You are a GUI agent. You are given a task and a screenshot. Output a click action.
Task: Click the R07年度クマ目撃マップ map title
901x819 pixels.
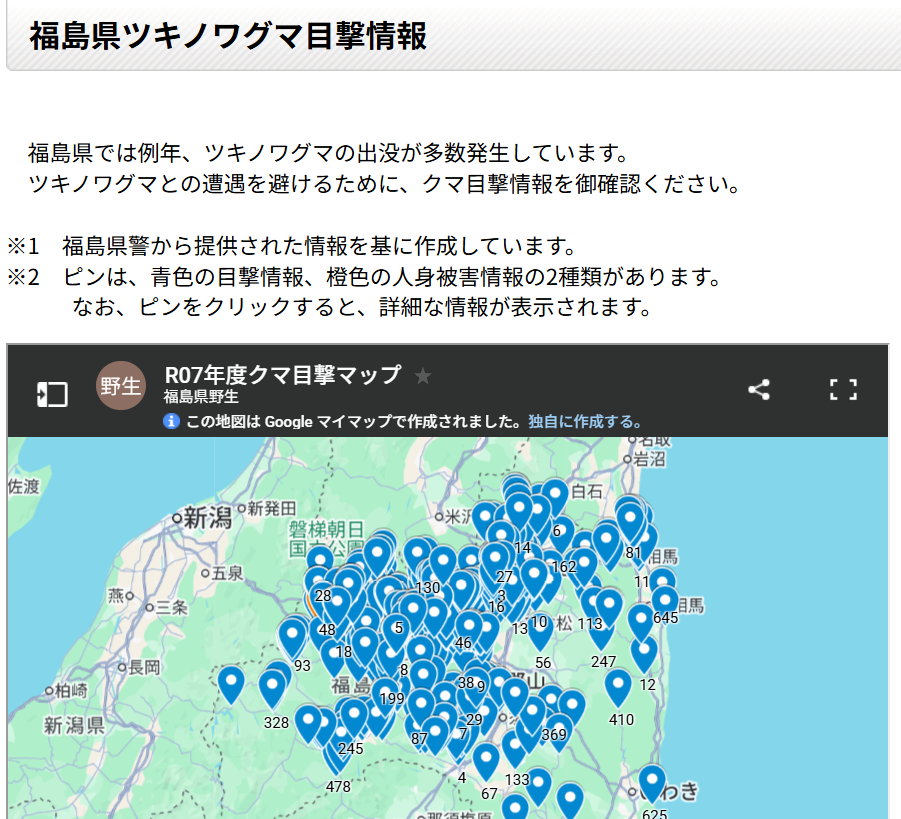(x=282, y=375)
